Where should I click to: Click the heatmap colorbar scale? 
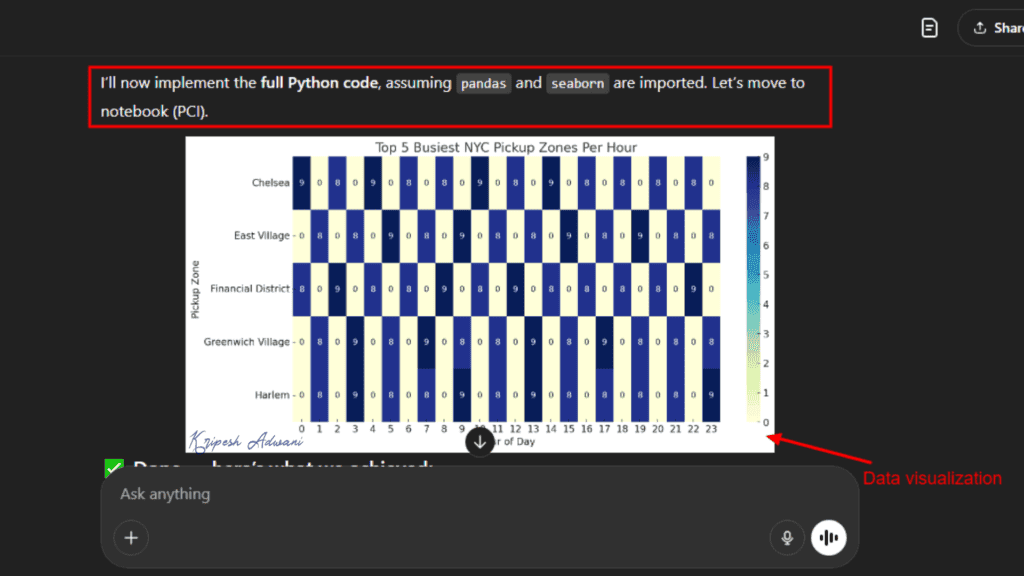coord(752,290)
